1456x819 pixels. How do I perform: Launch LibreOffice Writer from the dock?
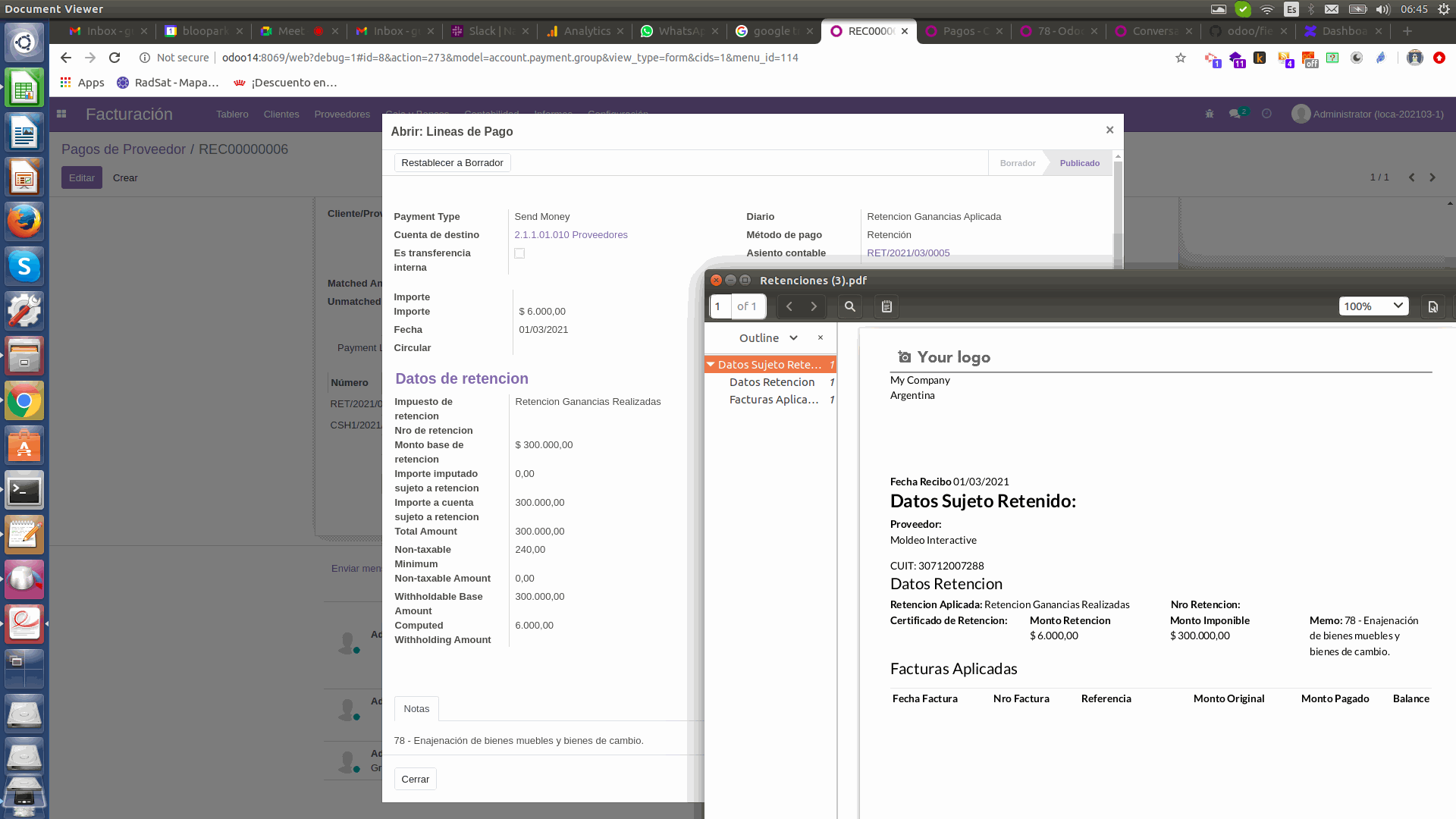coord(24,133)
